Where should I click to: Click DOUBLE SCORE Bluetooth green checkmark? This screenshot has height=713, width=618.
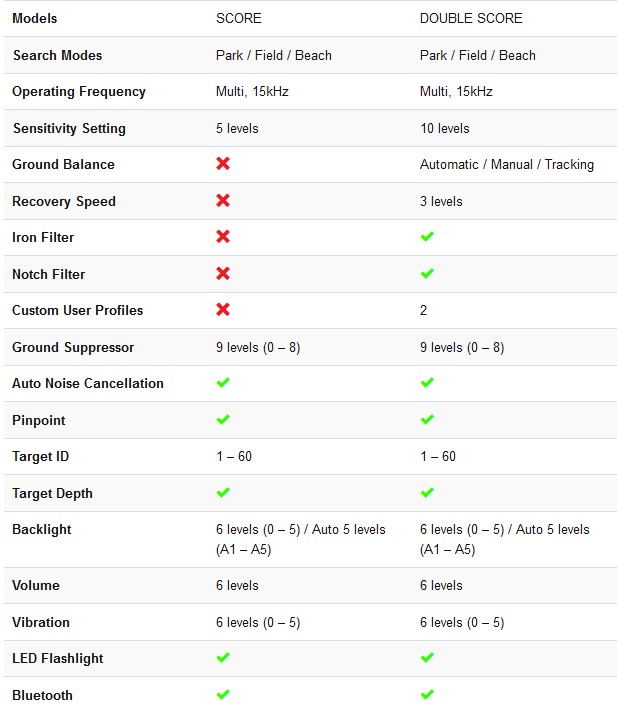[x=427, y=695]
